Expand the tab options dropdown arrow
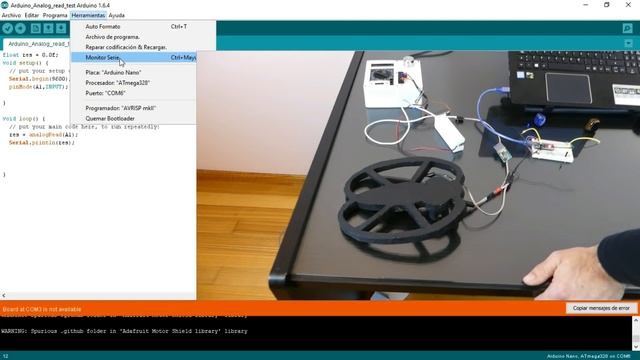640x360 pixels. pyautogui.click(x=628, y=43)
